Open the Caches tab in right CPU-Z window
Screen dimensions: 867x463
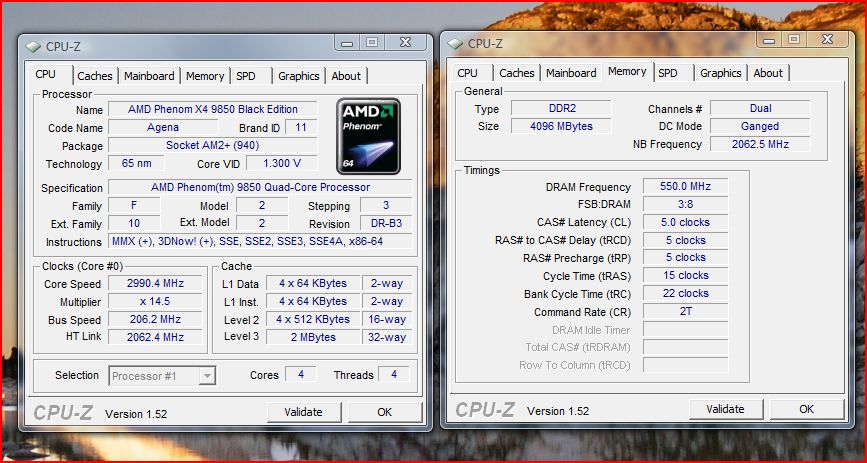(x=516, y=72)
